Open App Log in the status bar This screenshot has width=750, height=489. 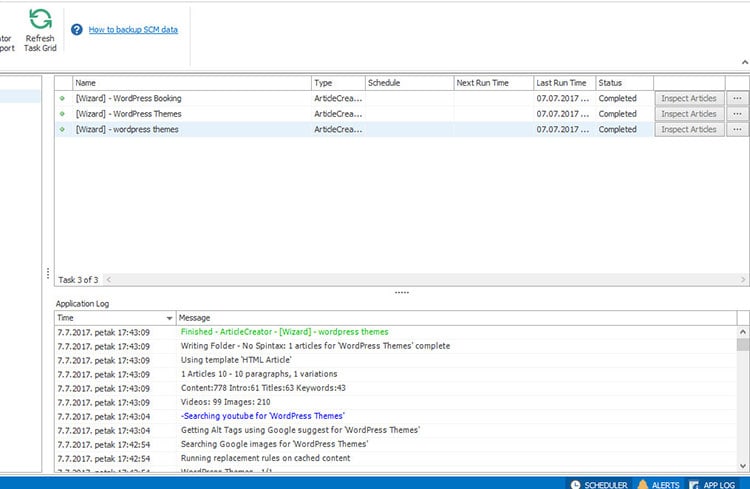click(x=711, y=484)
